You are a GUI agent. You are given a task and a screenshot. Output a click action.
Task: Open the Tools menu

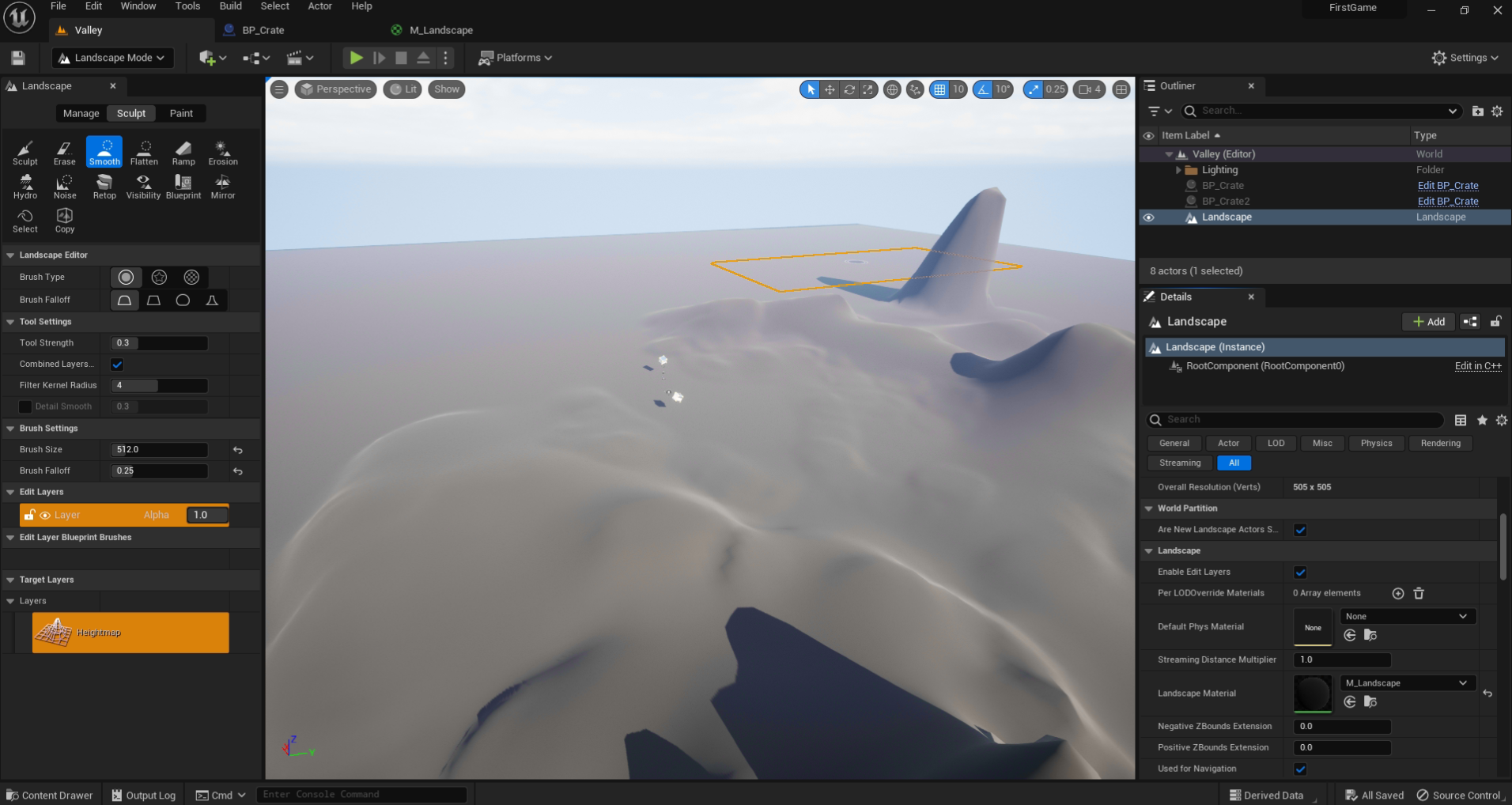tap(187, 6)
